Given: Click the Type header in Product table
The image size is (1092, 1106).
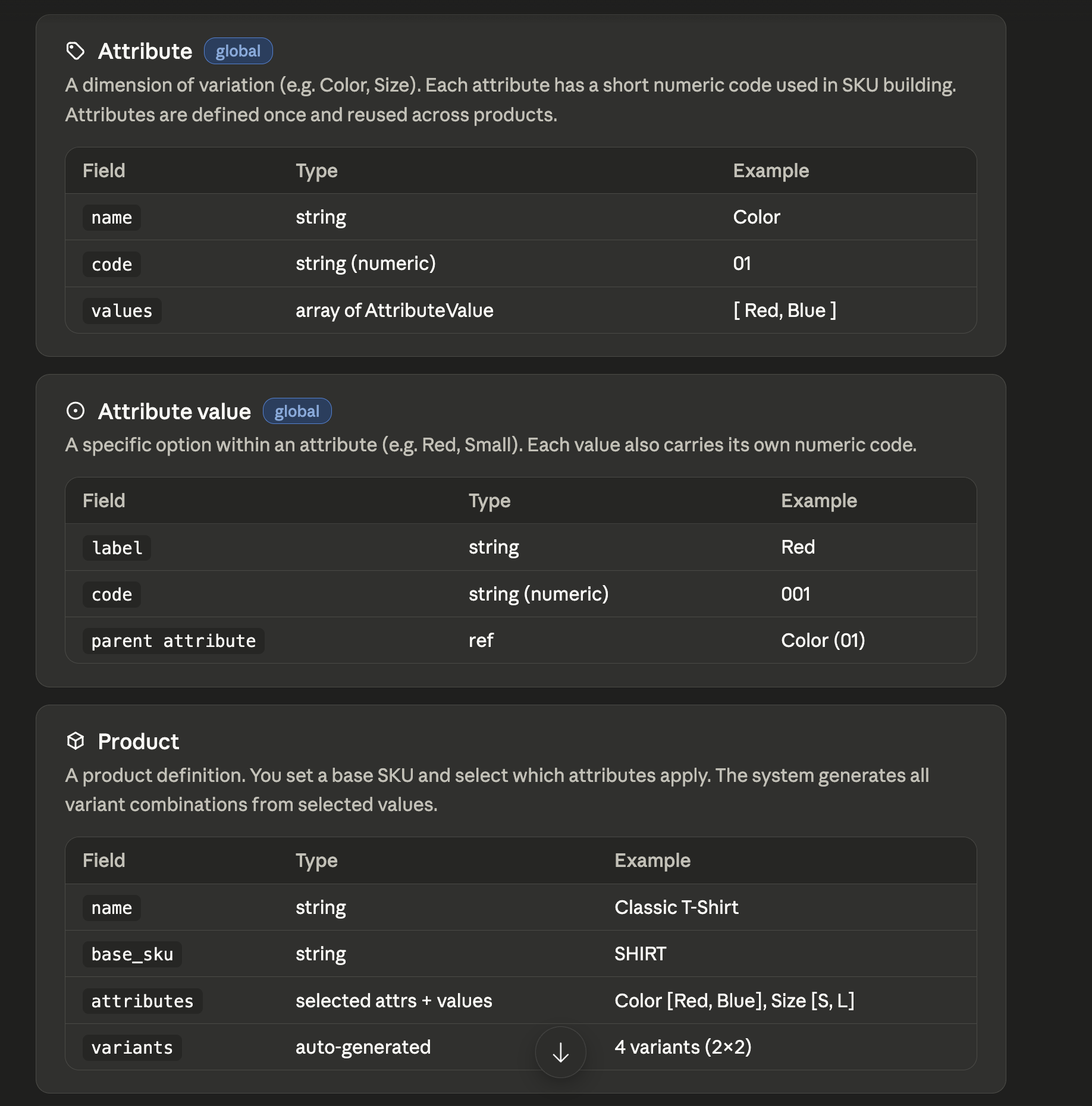Looking at the screenshot, I should (316, 860).
